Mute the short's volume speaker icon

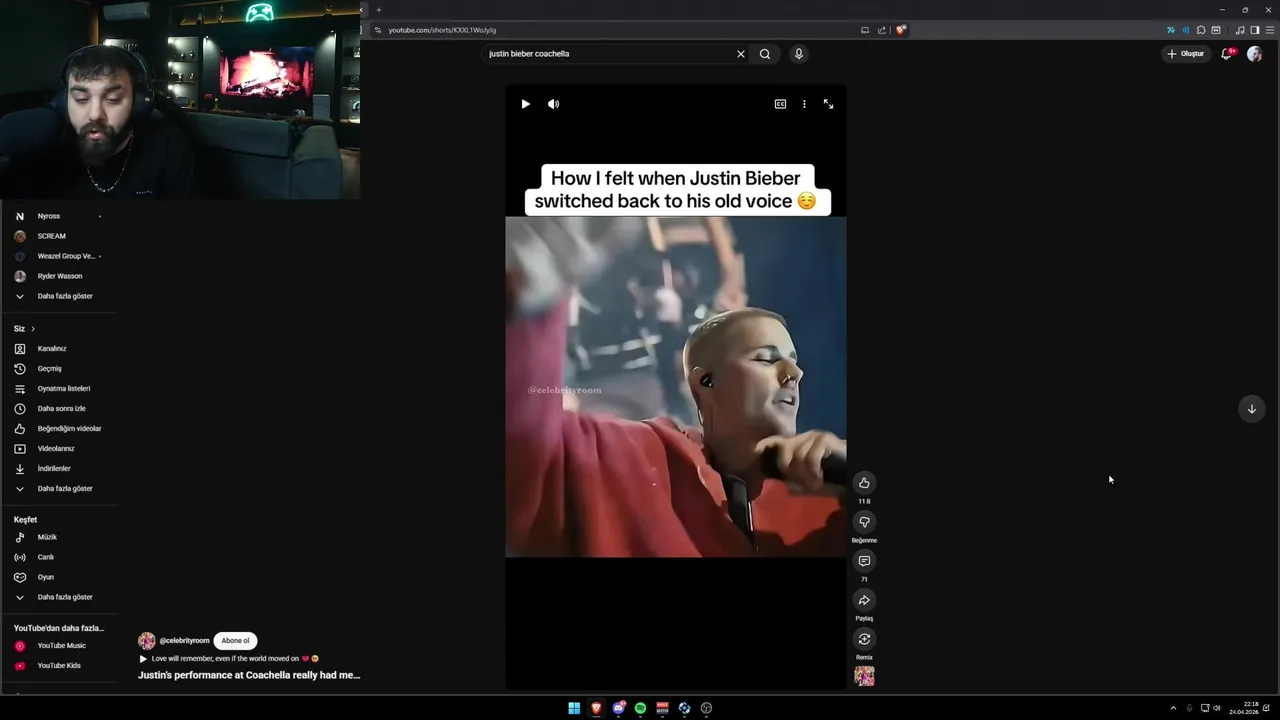coord(553,104)
